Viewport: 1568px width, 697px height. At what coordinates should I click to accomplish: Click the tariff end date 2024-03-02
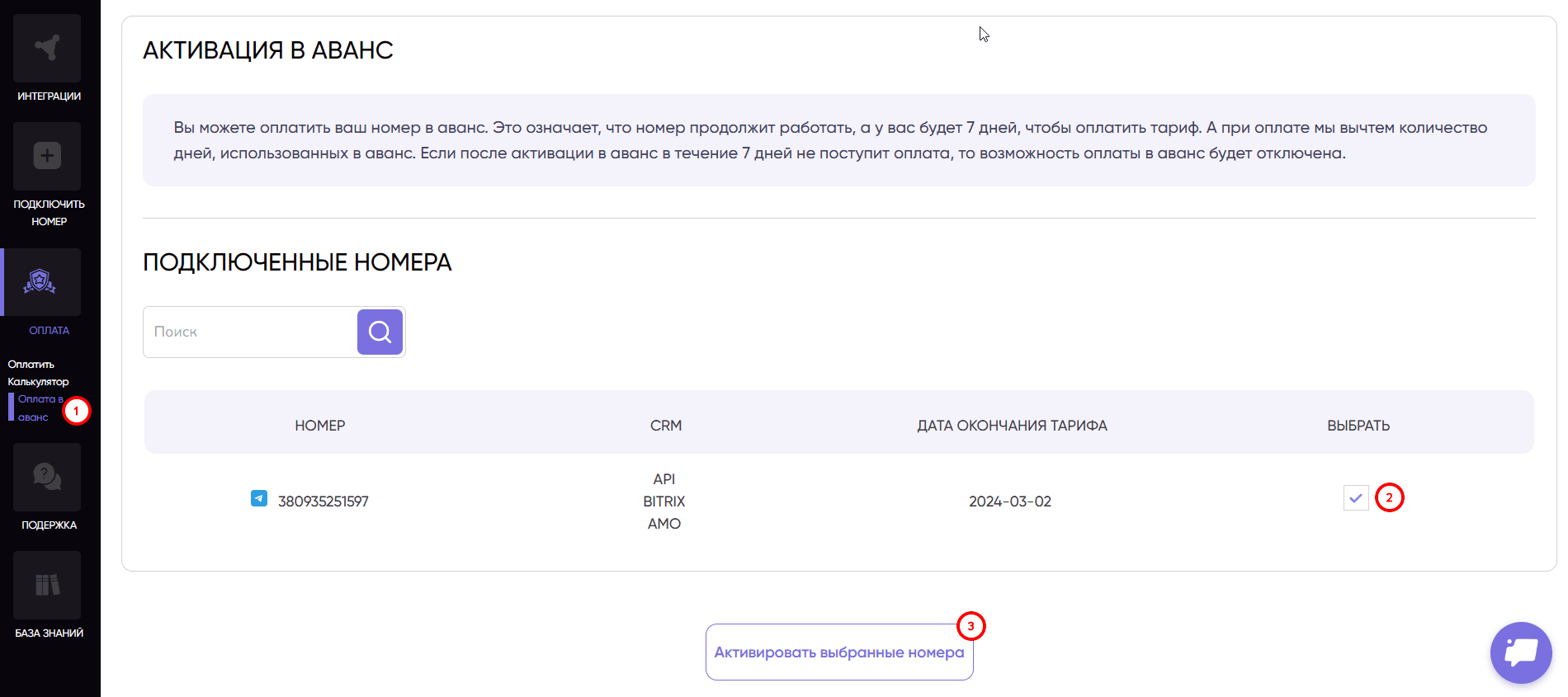[x=1010, y=502]
